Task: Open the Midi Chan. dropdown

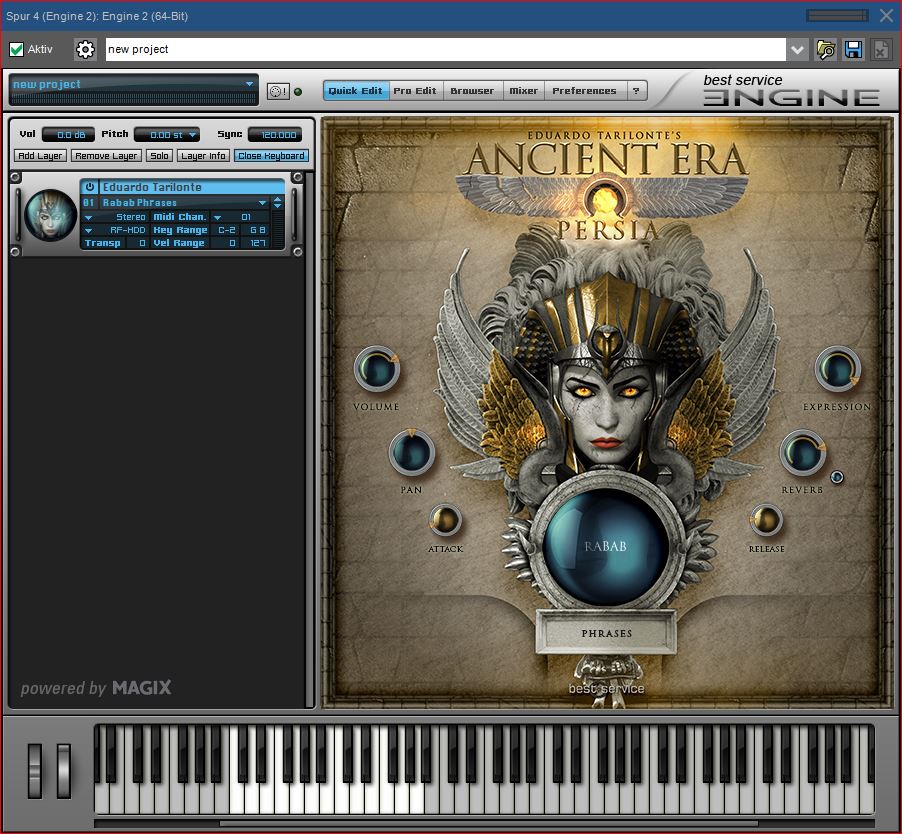Action: click(217, 217)
